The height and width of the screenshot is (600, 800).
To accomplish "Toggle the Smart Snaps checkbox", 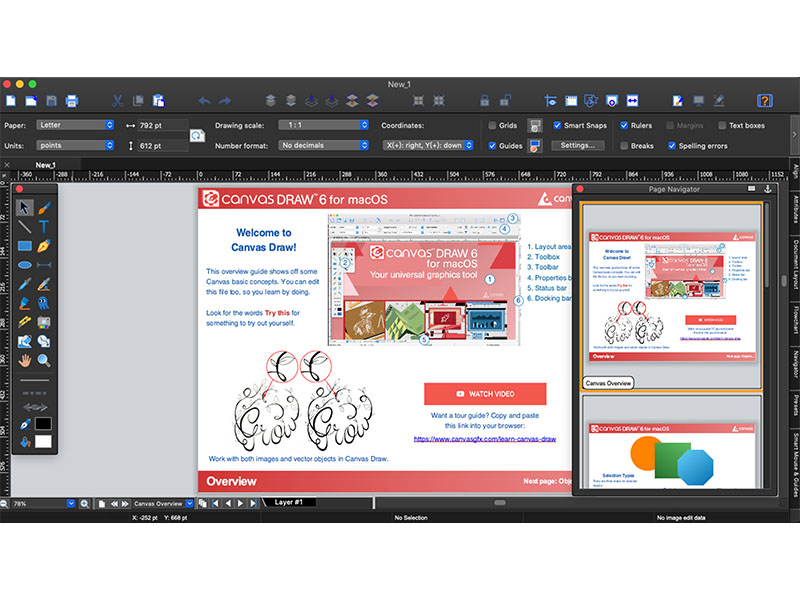I will point(557,126).
